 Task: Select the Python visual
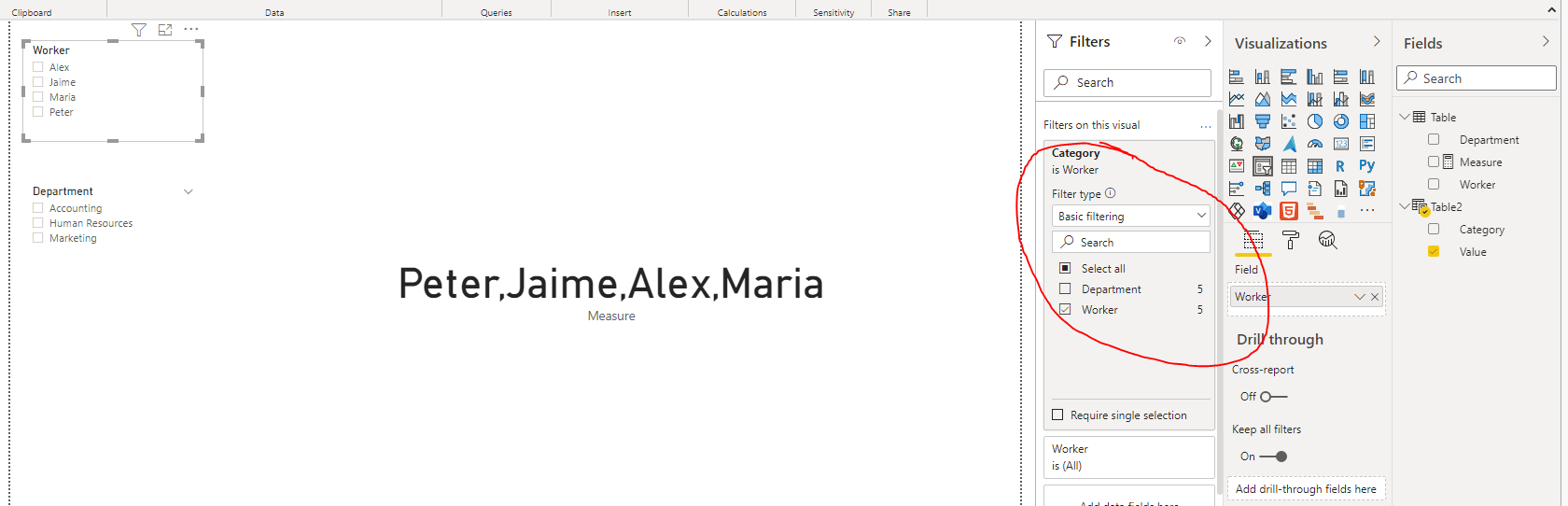click(x=1367, y=166)
